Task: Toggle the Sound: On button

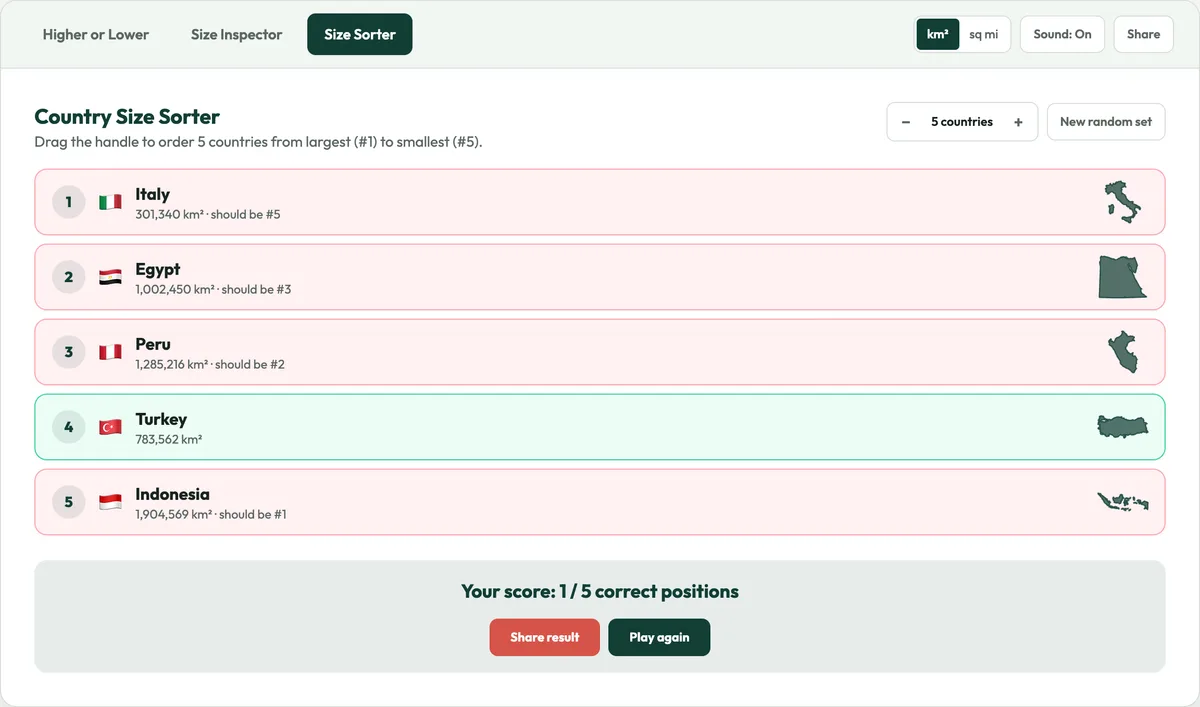Action: point(1062,34)
